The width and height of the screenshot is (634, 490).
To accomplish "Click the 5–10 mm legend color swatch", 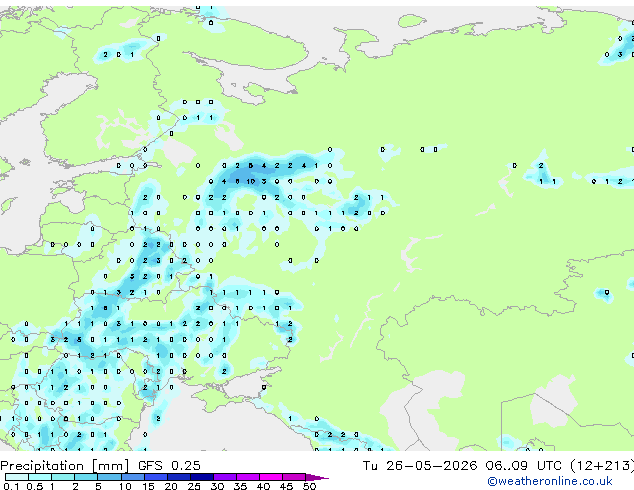I will click(x=109, y=477).
